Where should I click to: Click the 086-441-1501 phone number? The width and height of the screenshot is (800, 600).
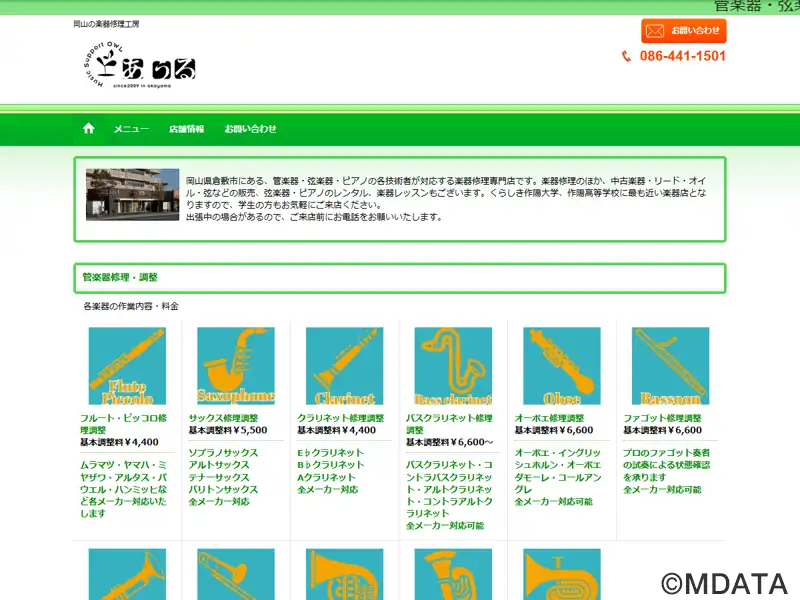(682, 56)
